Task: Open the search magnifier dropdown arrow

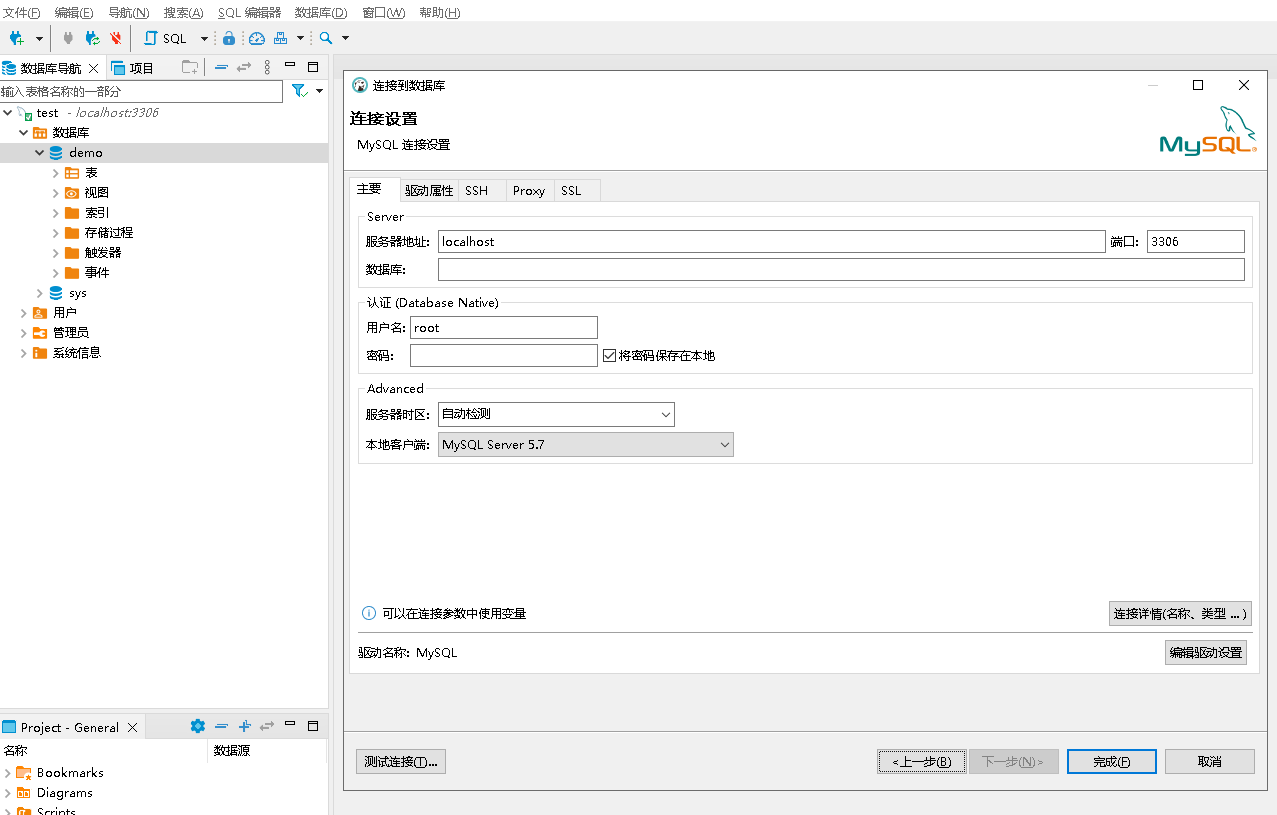Action: [x=345, y=38]
